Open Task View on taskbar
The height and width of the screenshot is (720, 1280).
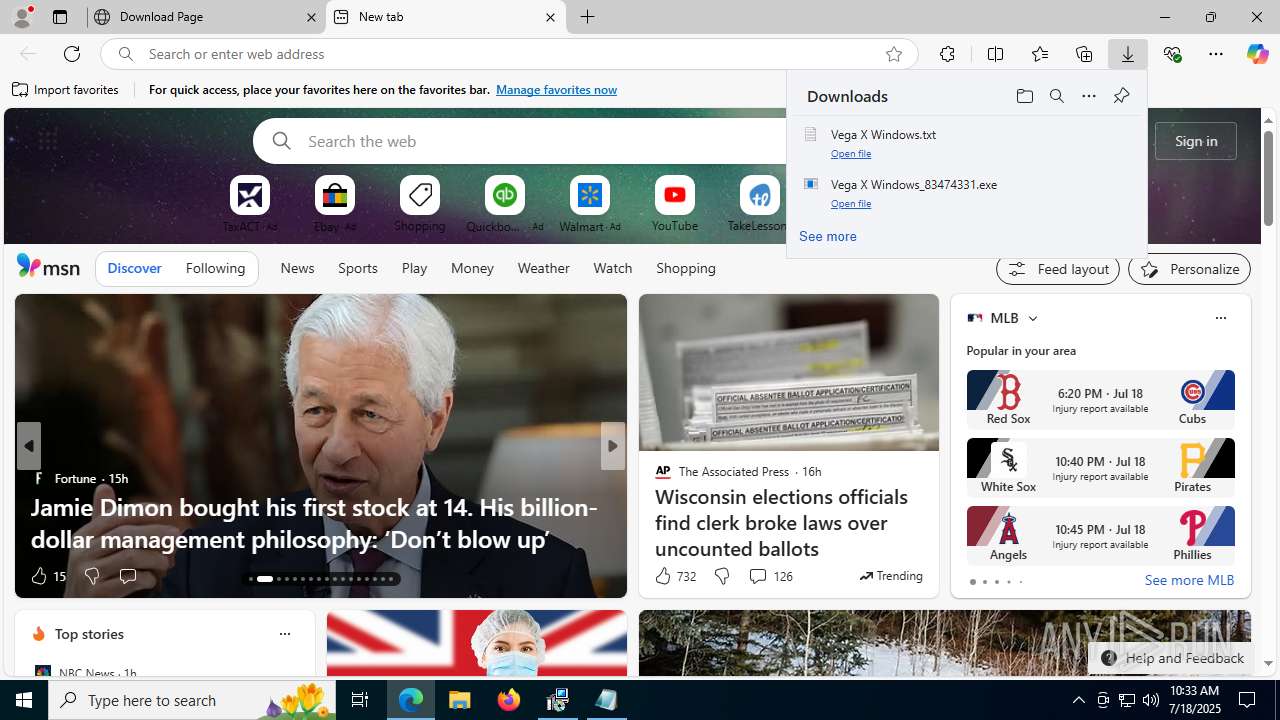point(360,700)
